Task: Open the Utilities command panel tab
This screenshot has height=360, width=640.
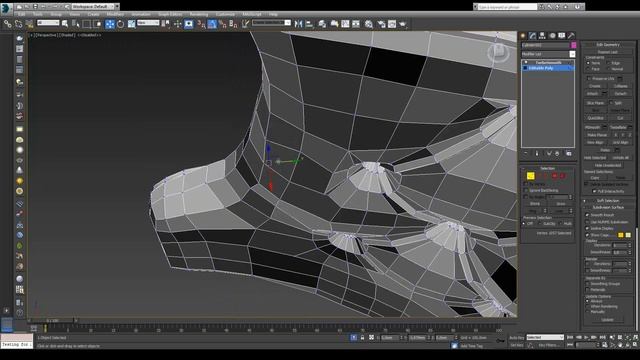Action: 571,36
